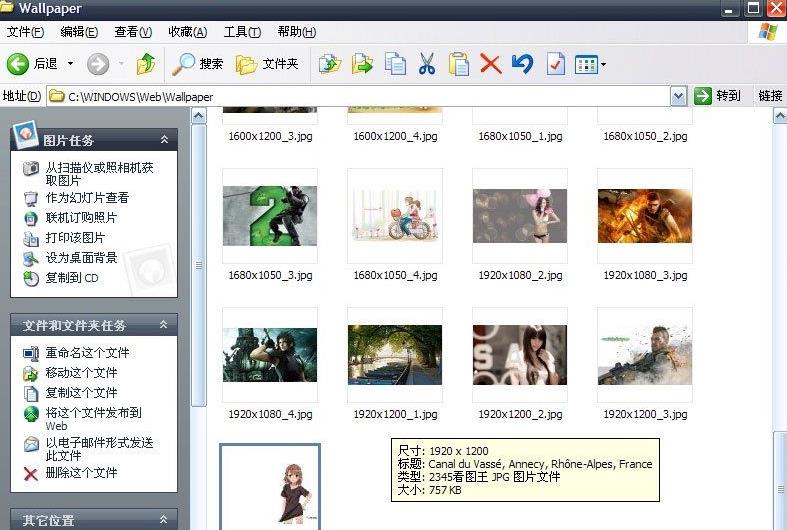Select the 1680x1050_4.jpg thumbnail

(x=395, y=217)
